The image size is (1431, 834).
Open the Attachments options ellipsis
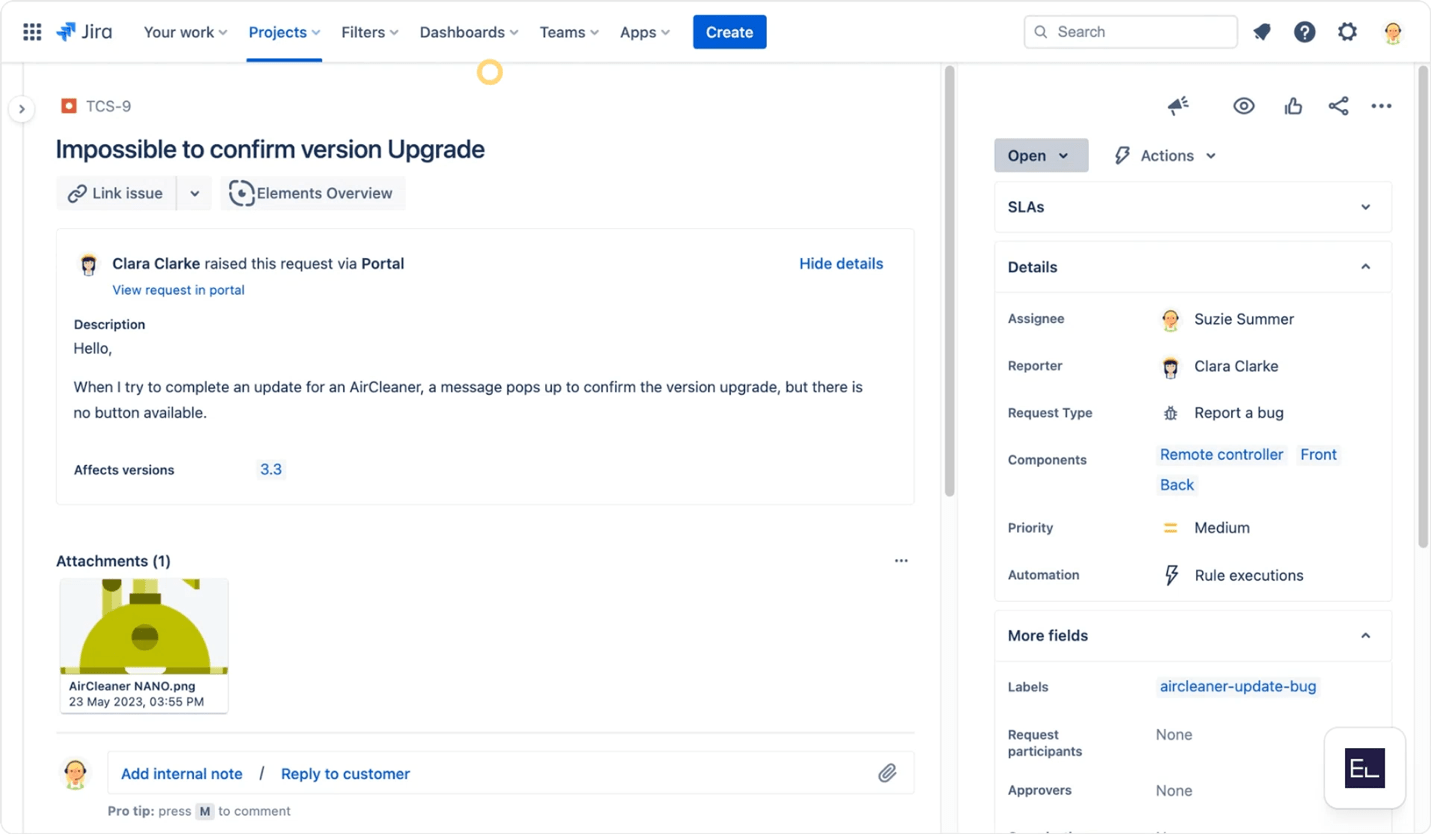[901, 561]
